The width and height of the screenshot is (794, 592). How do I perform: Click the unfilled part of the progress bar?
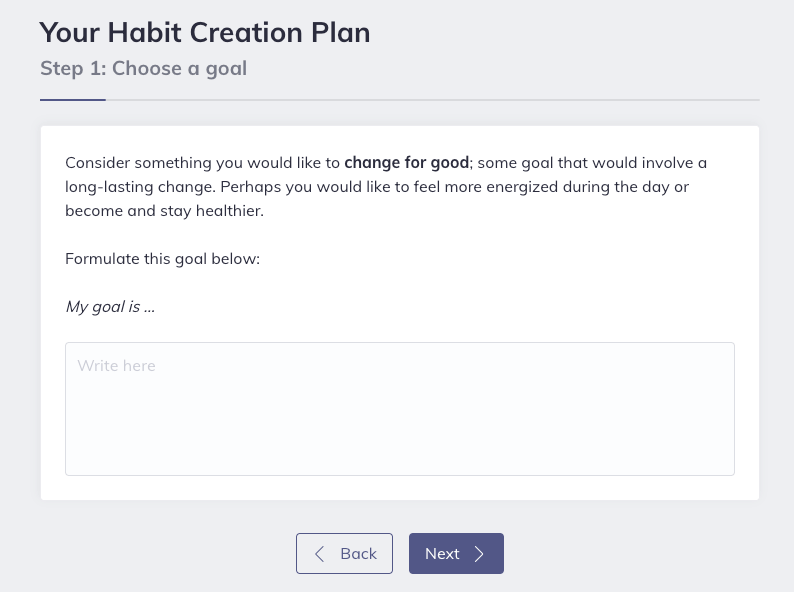click(x=432, y=100)
